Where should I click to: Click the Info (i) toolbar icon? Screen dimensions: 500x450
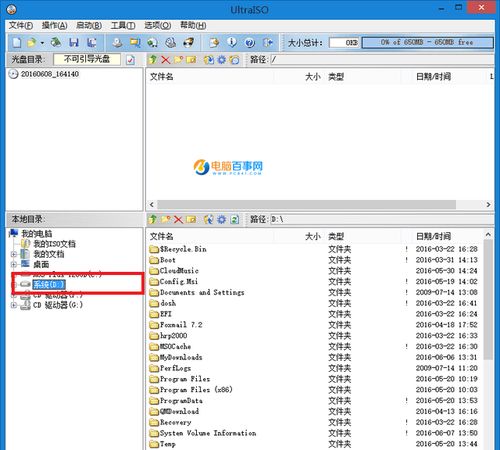coord(232,42)
